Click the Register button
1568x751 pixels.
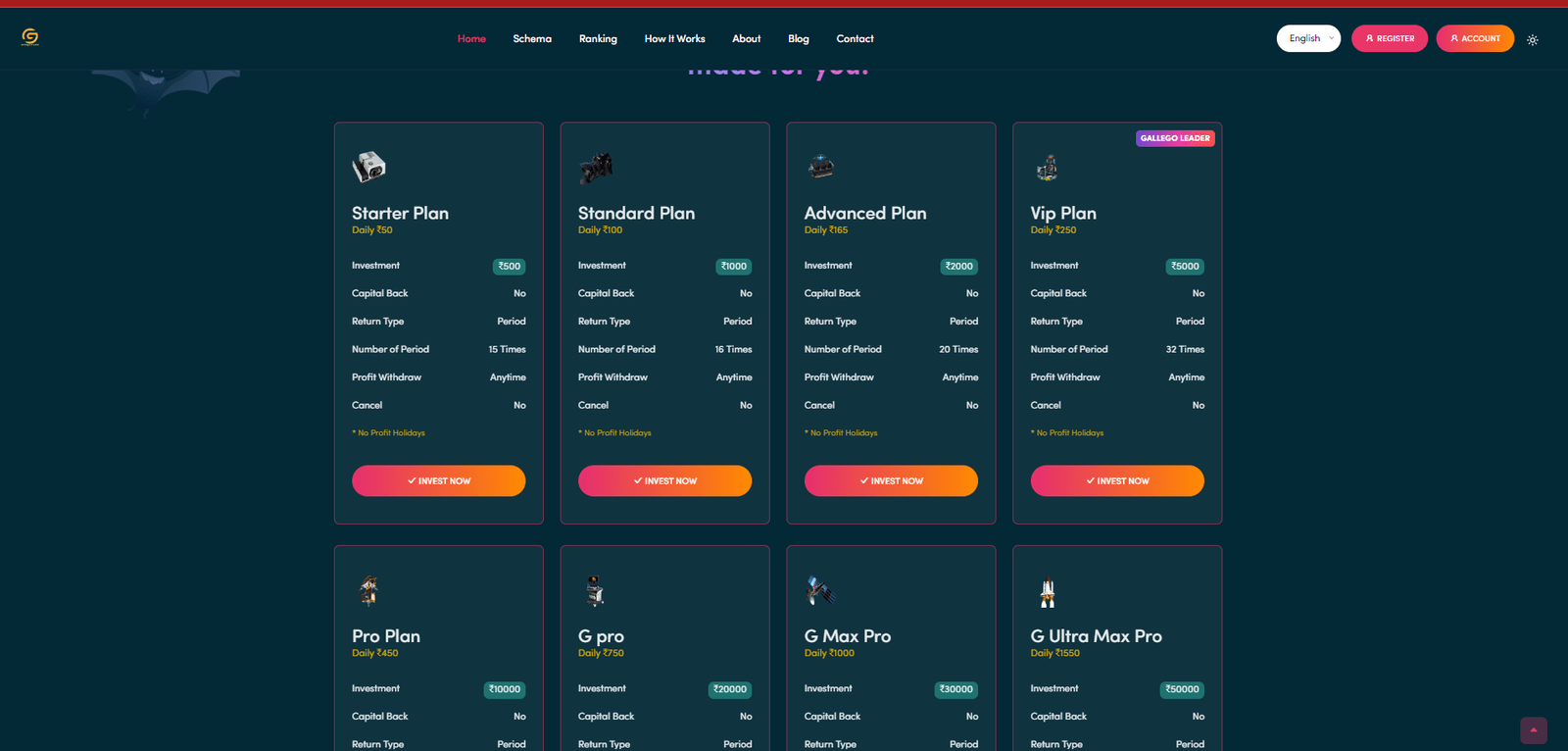1389,38
